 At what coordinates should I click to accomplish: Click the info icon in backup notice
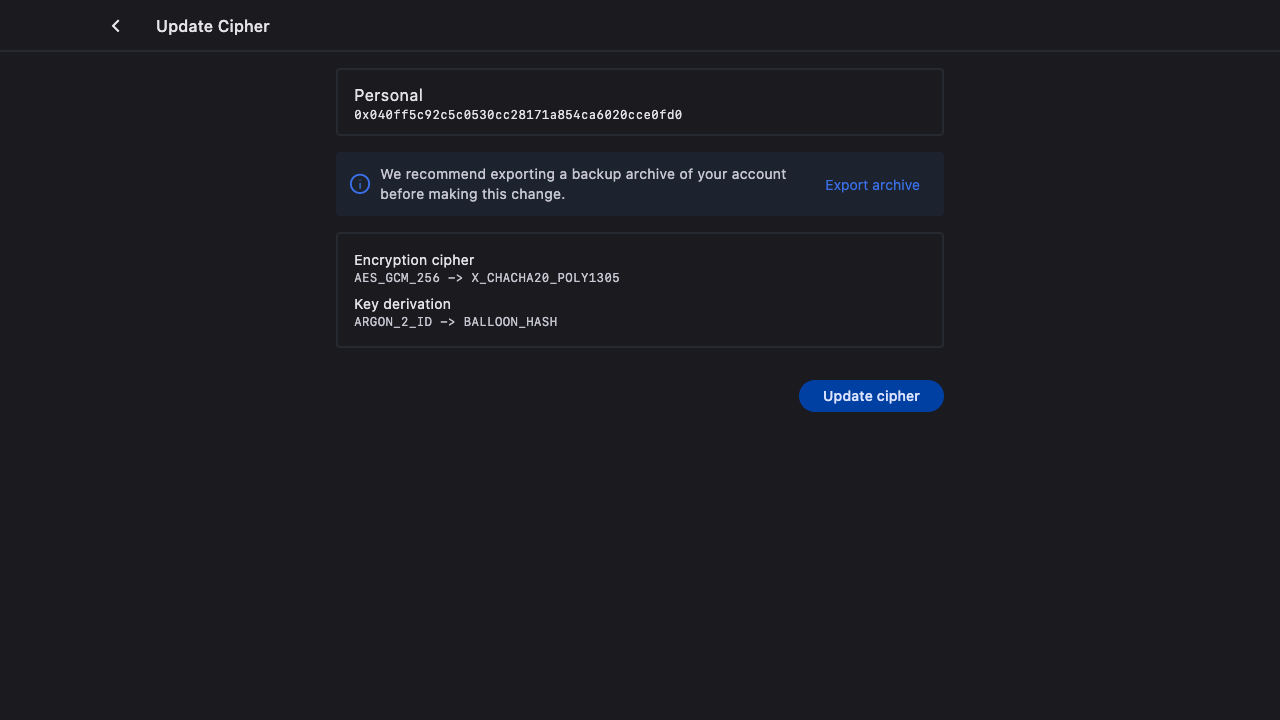[x=360, y=184]
